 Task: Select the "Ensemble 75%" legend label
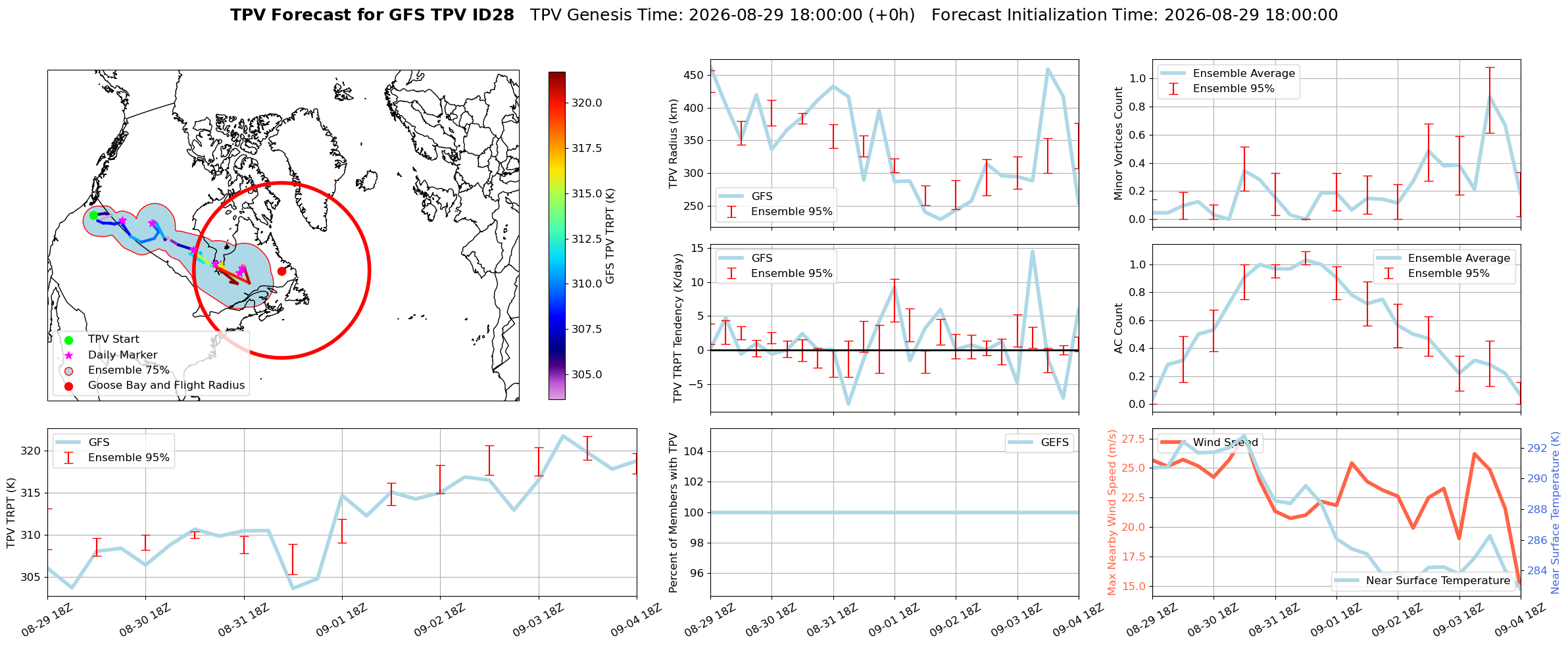point(129,370)
